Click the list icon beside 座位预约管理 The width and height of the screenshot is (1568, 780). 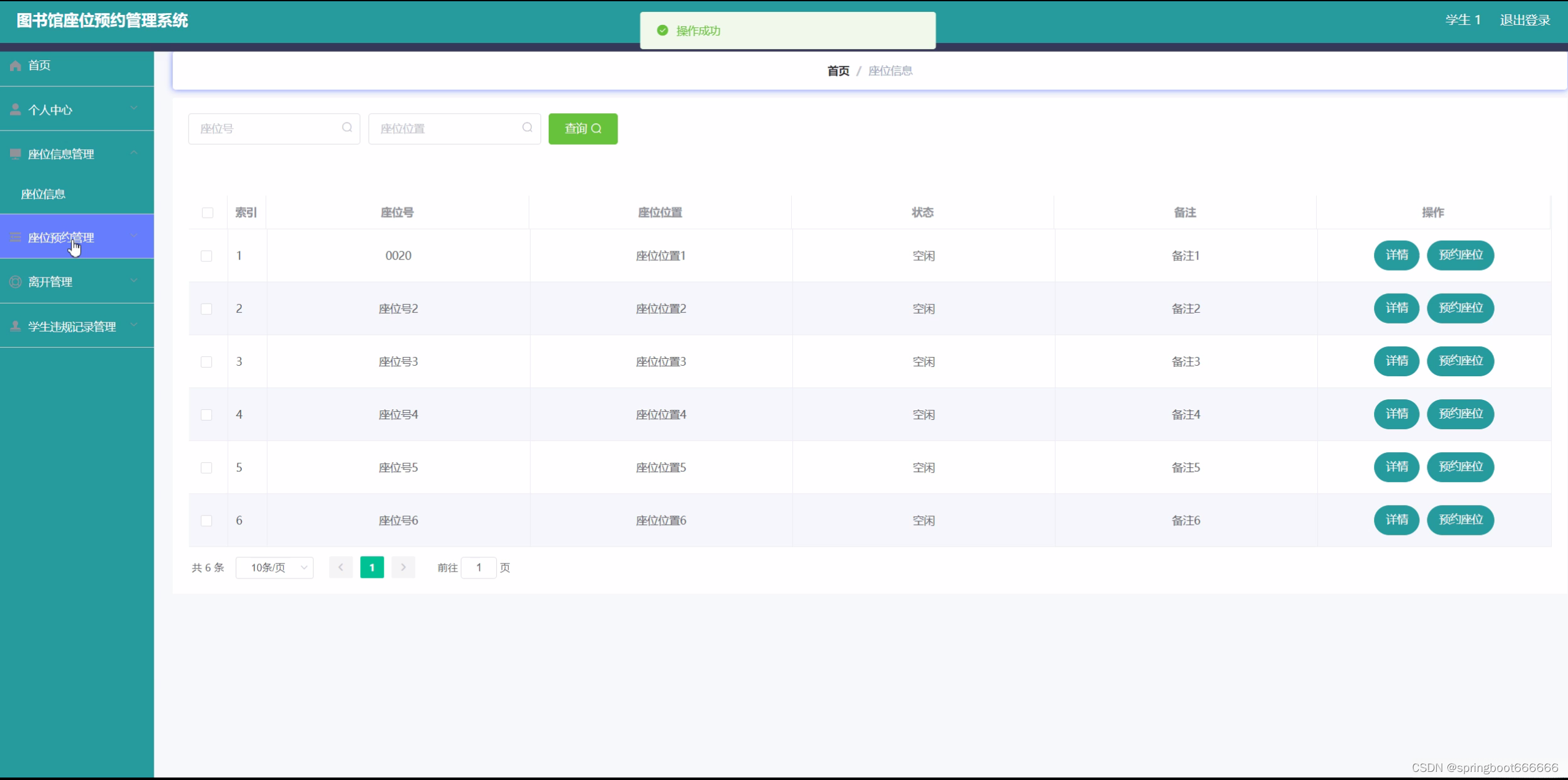tap(16, 237)
